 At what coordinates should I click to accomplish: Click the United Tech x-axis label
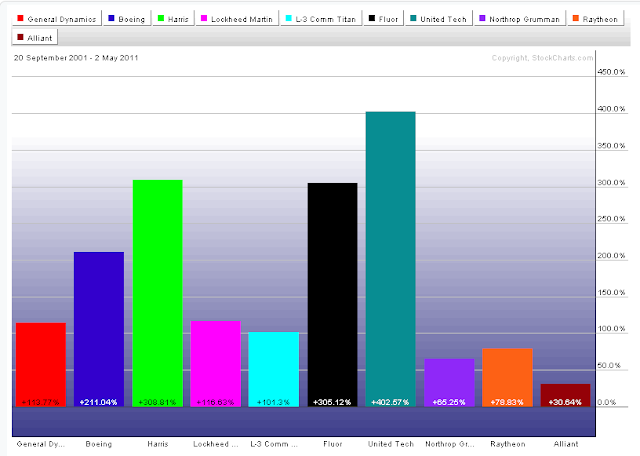tap(391, 444)
